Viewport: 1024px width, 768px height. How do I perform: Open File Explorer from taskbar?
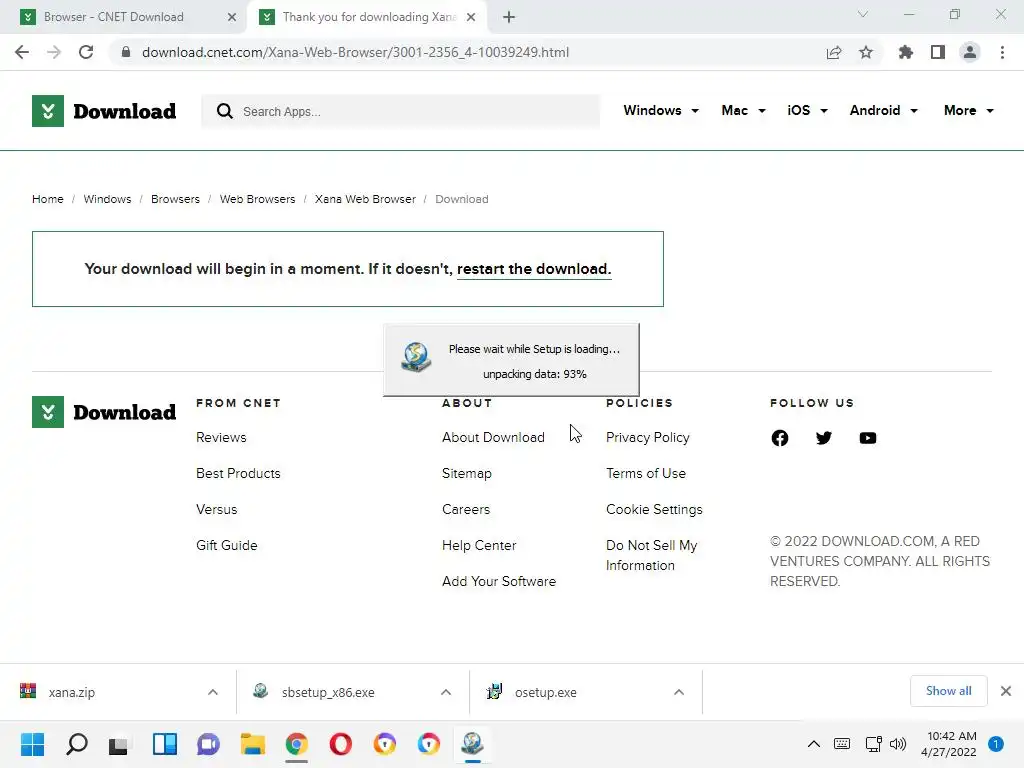point(253,744)
